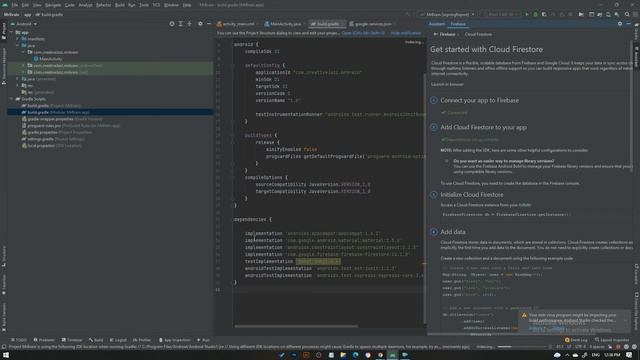Screen dimensions: 640x360
Task: Go back to Firebase breadcrumb
Action: [444, 34]
